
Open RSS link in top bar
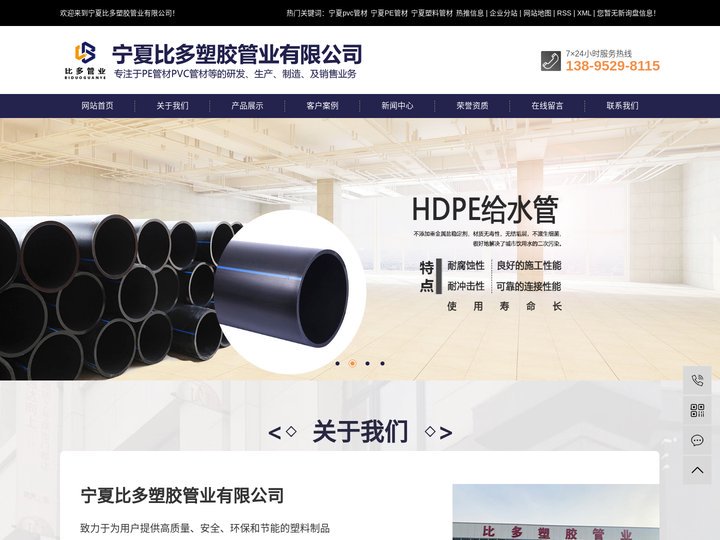tap(564, 13)
